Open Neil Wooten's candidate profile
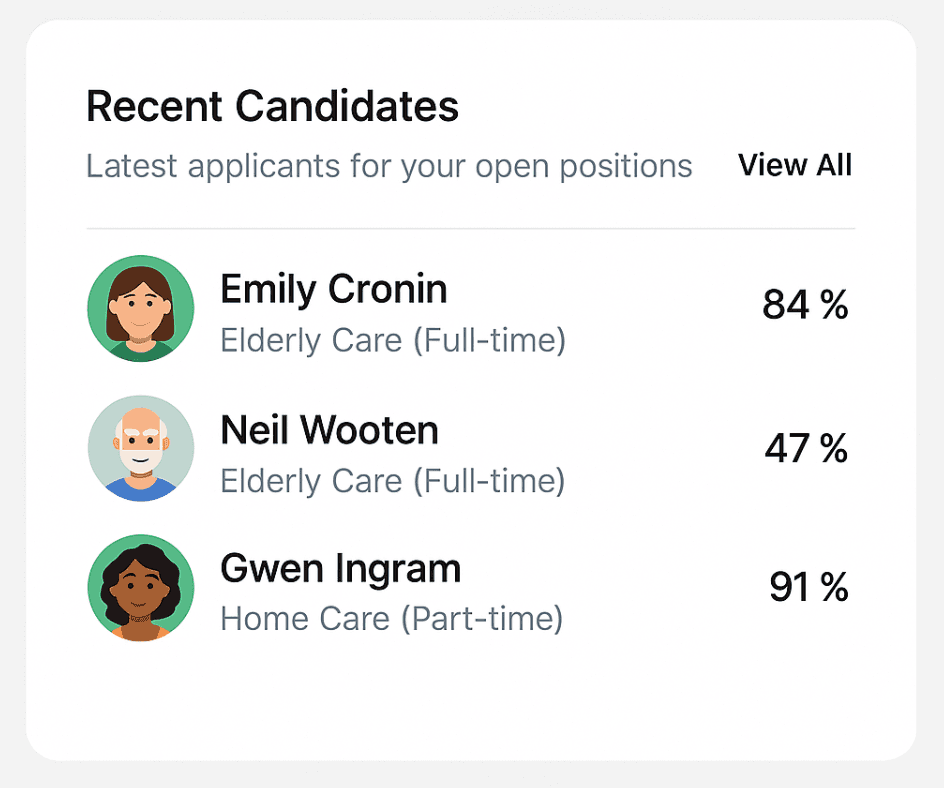Screen dimensions: 944x788 click(x=329, y=430)
